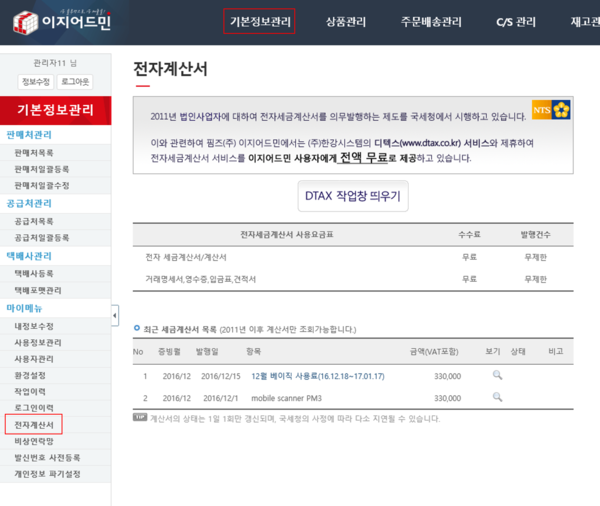Open 상품관리 top menu
600x506 pixels.
tap(346, 22)
